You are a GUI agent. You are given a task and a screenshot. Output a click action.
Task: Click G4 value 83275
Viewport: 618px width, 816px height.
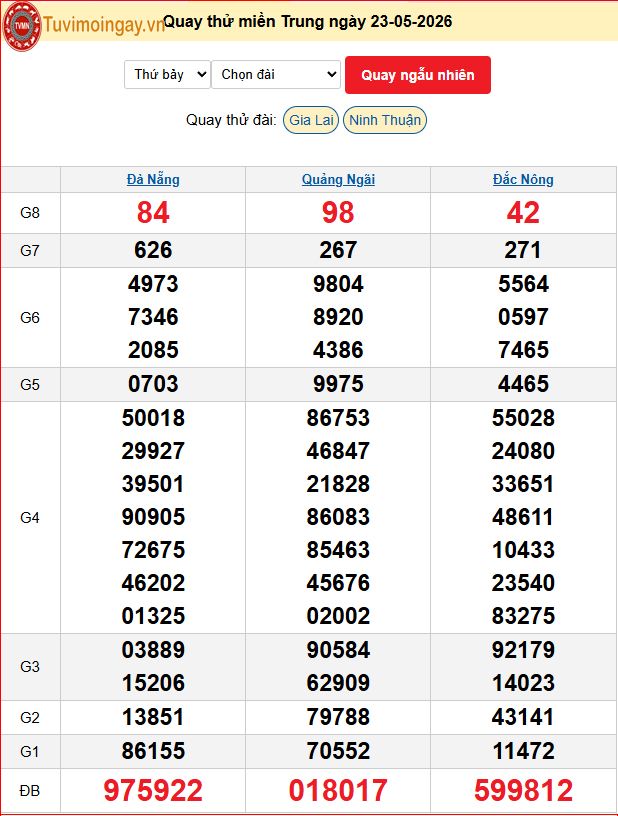(x=523, y=616)
